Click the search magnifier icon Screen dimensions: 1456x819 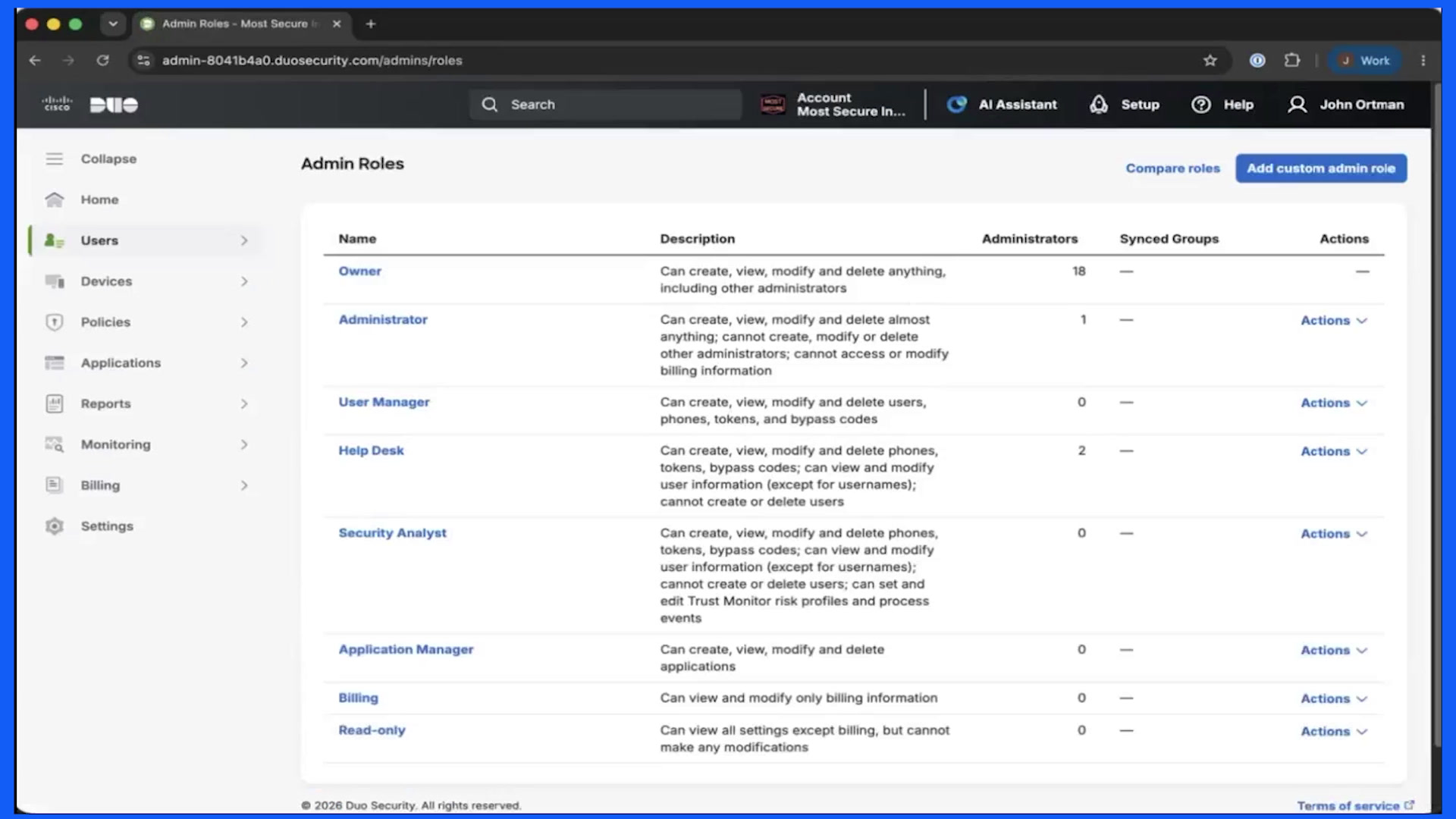pos(490,105)
